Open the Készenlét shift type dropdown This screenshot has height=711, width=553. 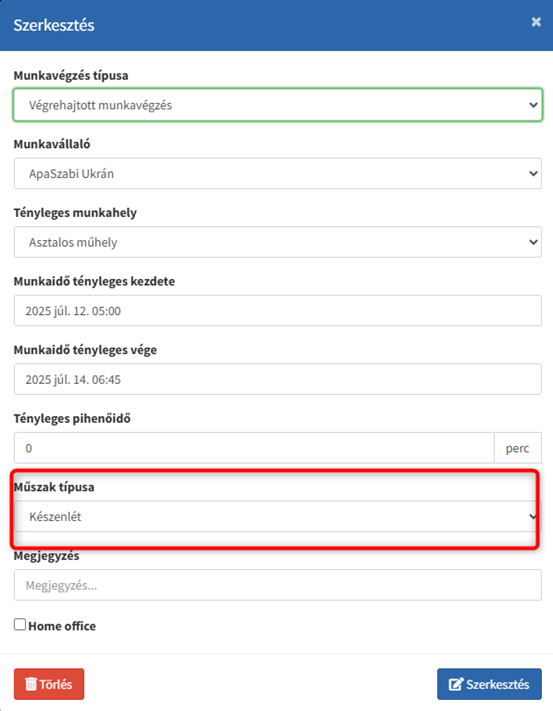[x=278, y=516]
